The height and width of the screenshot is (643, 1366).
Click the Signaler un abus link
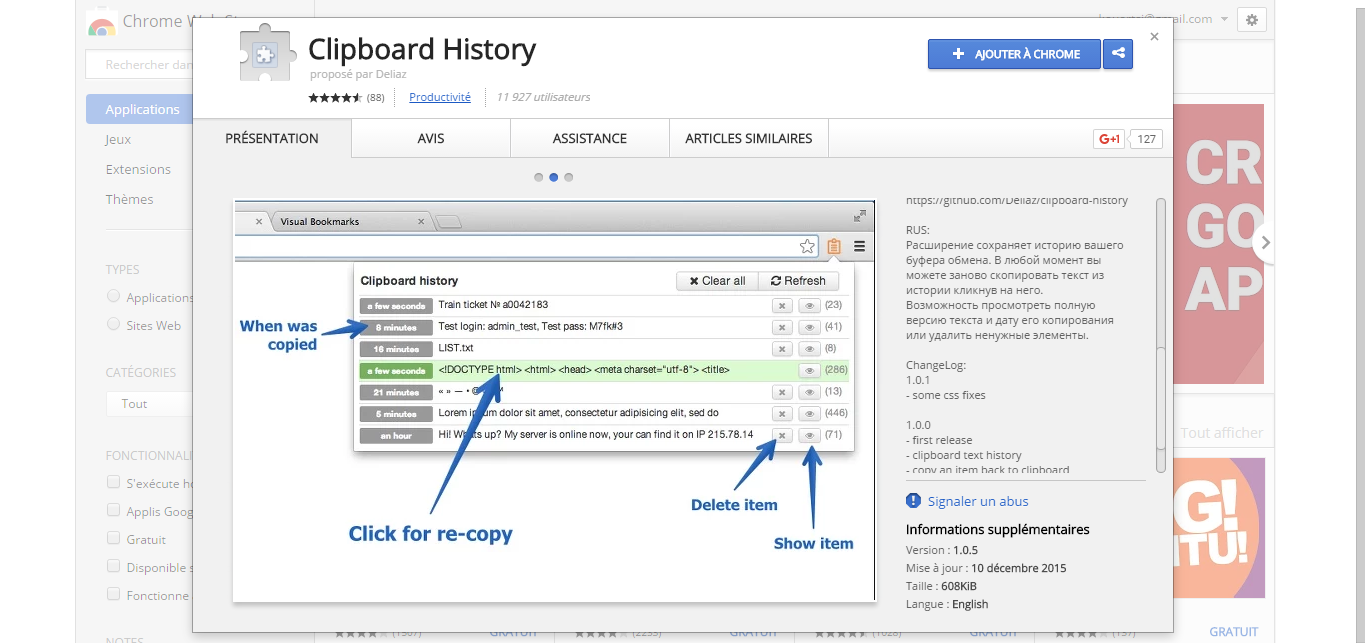(x=978, y=502)
